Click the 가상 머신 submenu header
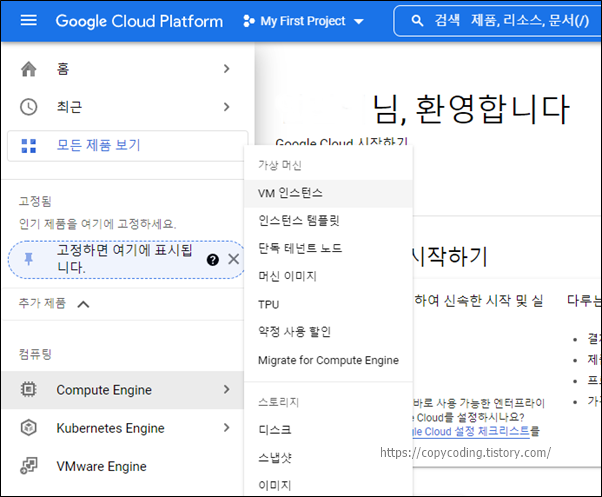602x497 pixels. pyautogui.click(x=280, y=165)
